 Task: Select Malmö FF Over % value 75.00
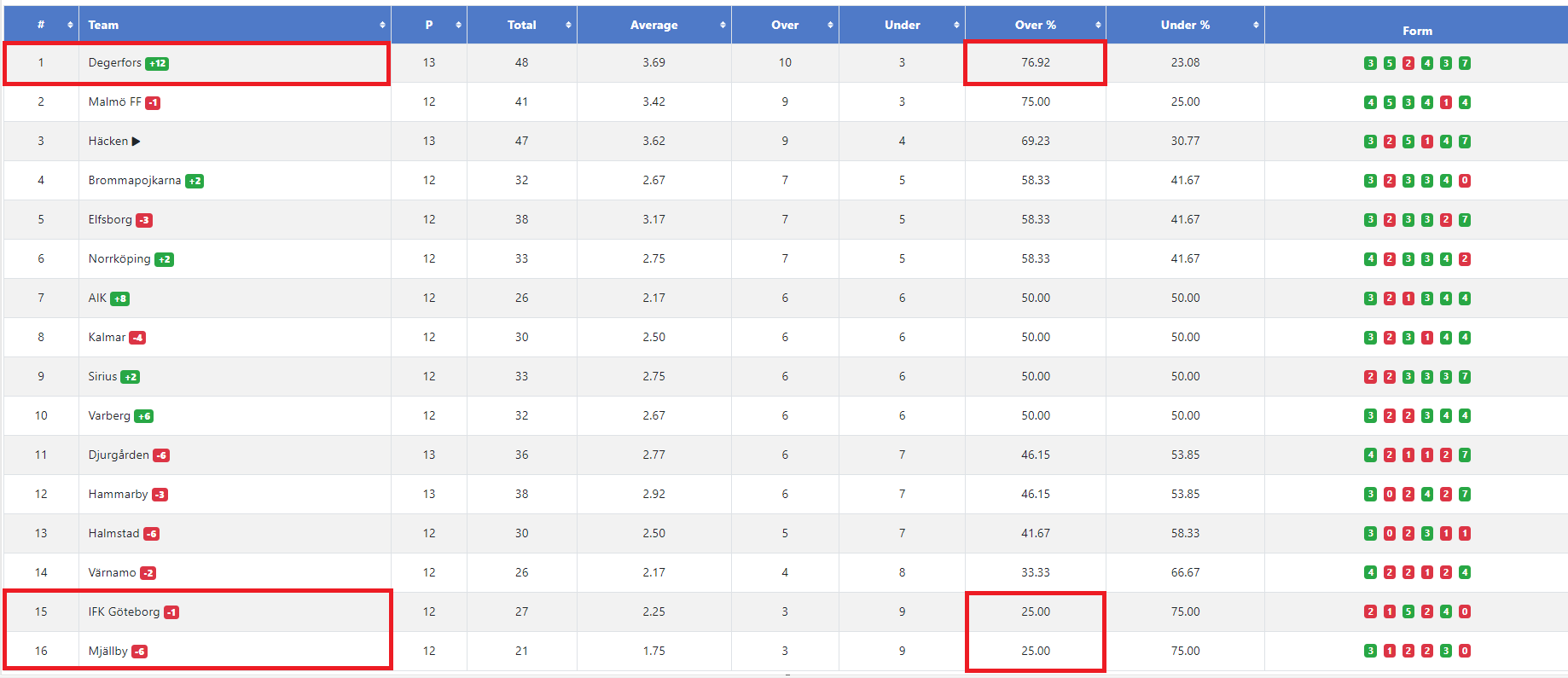[1035, 101]
